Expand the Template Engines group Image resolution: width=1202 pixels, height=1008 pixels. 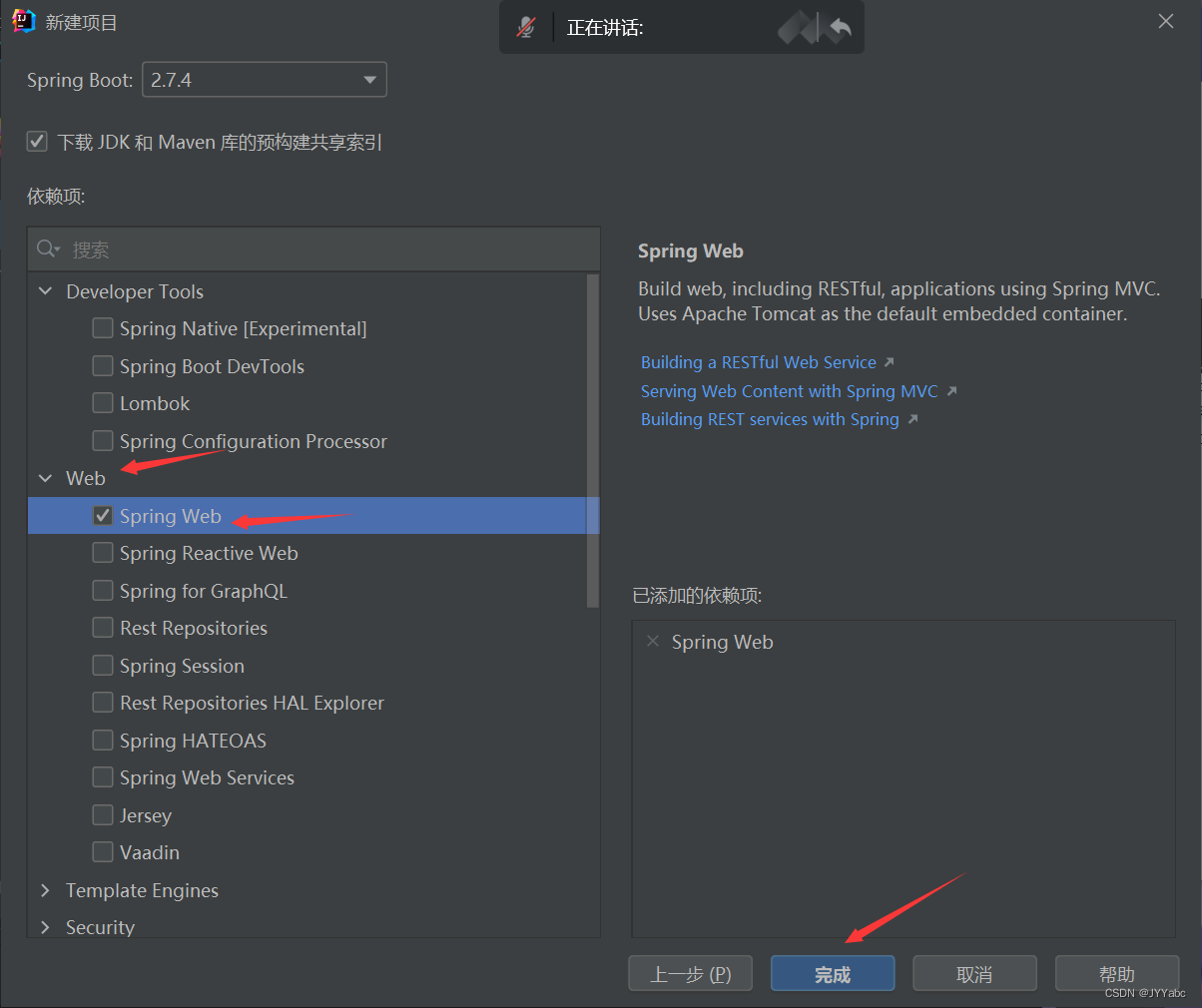pyautogui.click(x=45, y=890)
